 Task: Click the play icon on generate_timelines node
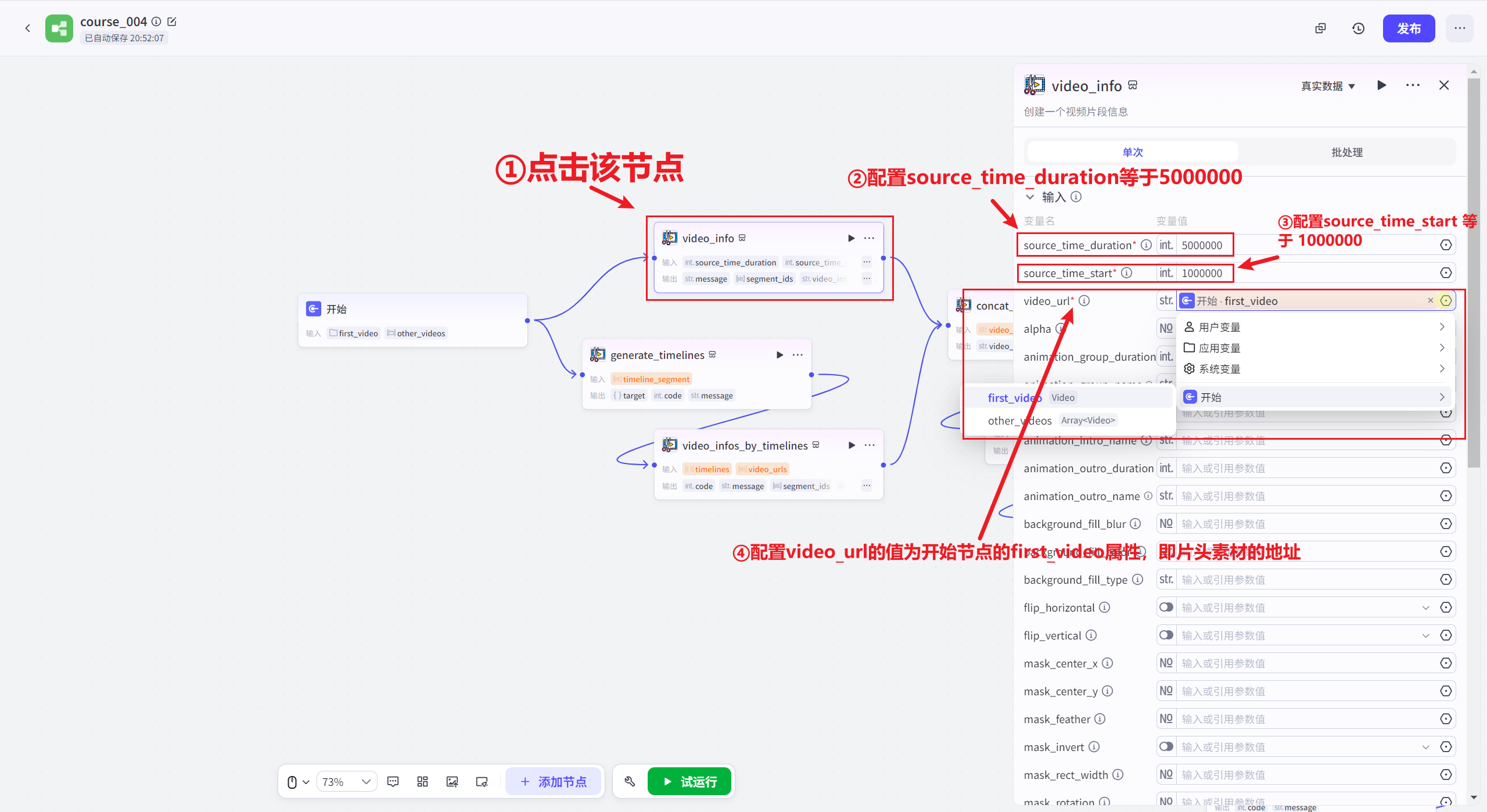click(779, 355)
